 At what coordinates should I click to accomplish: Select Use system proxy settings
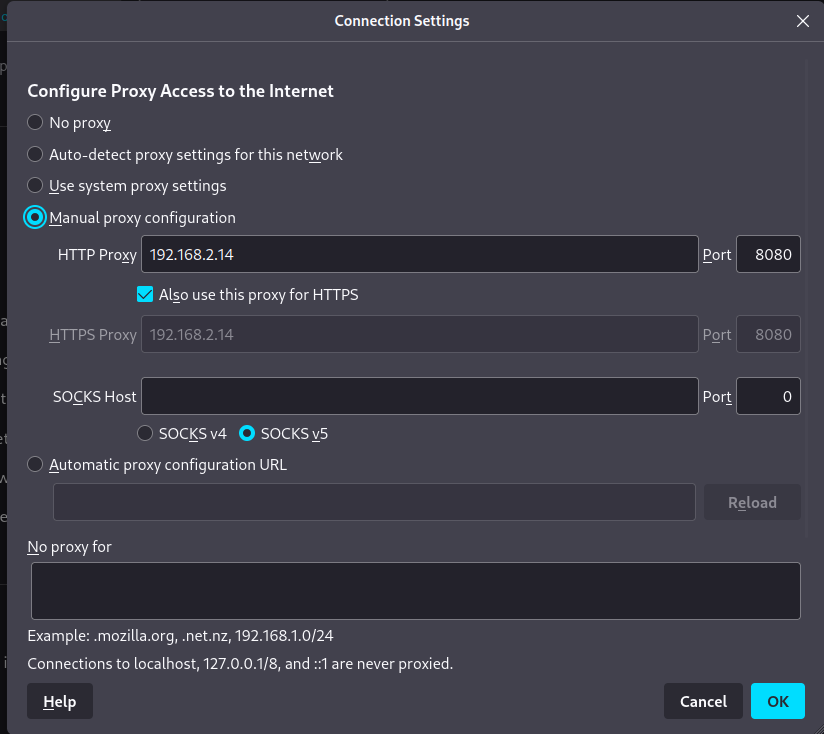pyautogui.click(x=35, y=185)
